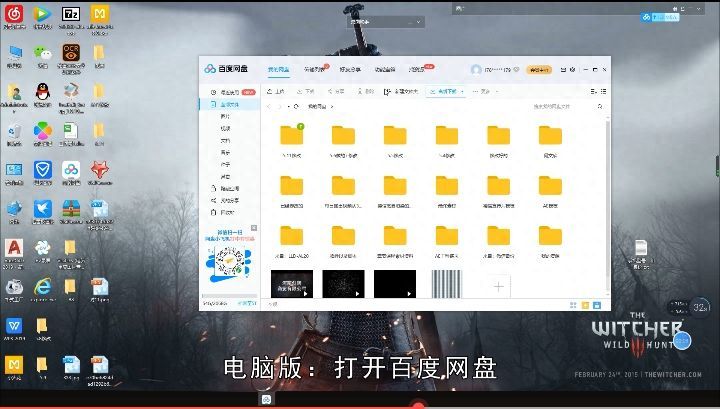The image size is (720, 409).
Task: Click the new folder toolbar button
Action: click(x=401, y=92)
